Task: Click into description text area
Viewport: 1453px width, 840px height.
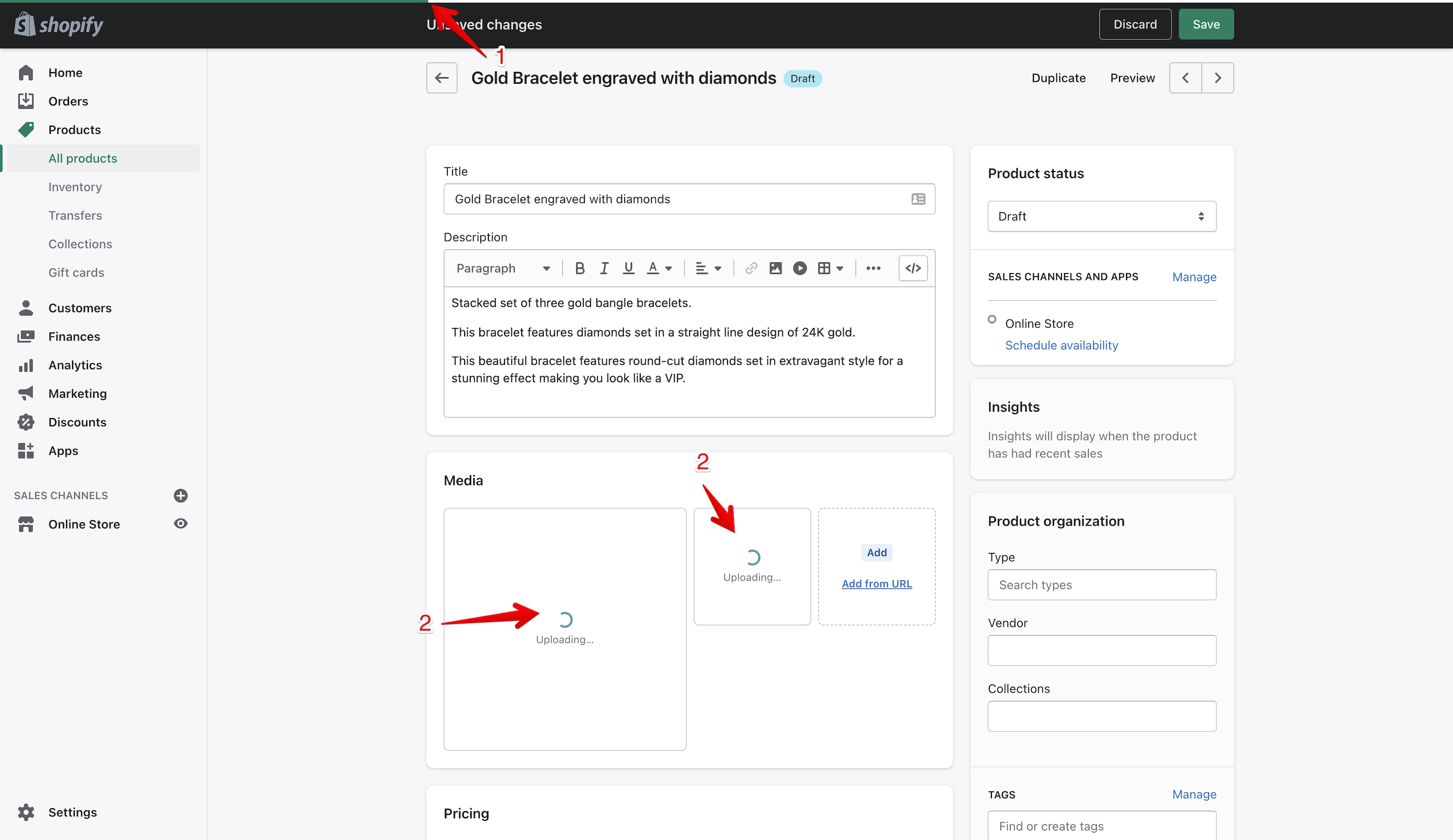Action: 689,352
